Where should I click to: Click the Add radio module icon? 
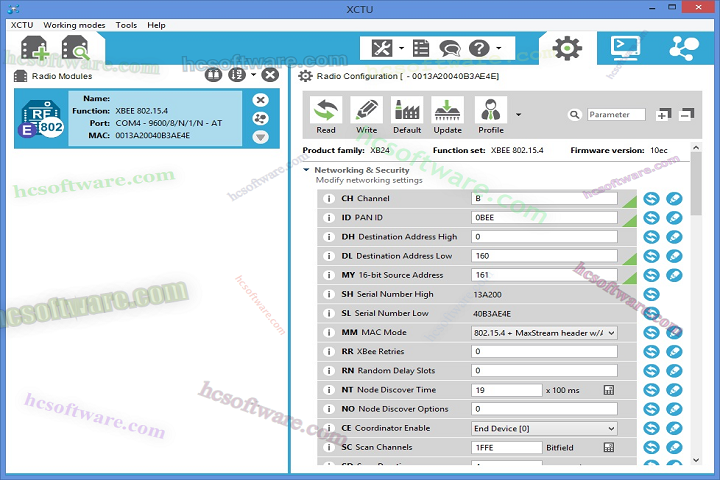point(34,48)
